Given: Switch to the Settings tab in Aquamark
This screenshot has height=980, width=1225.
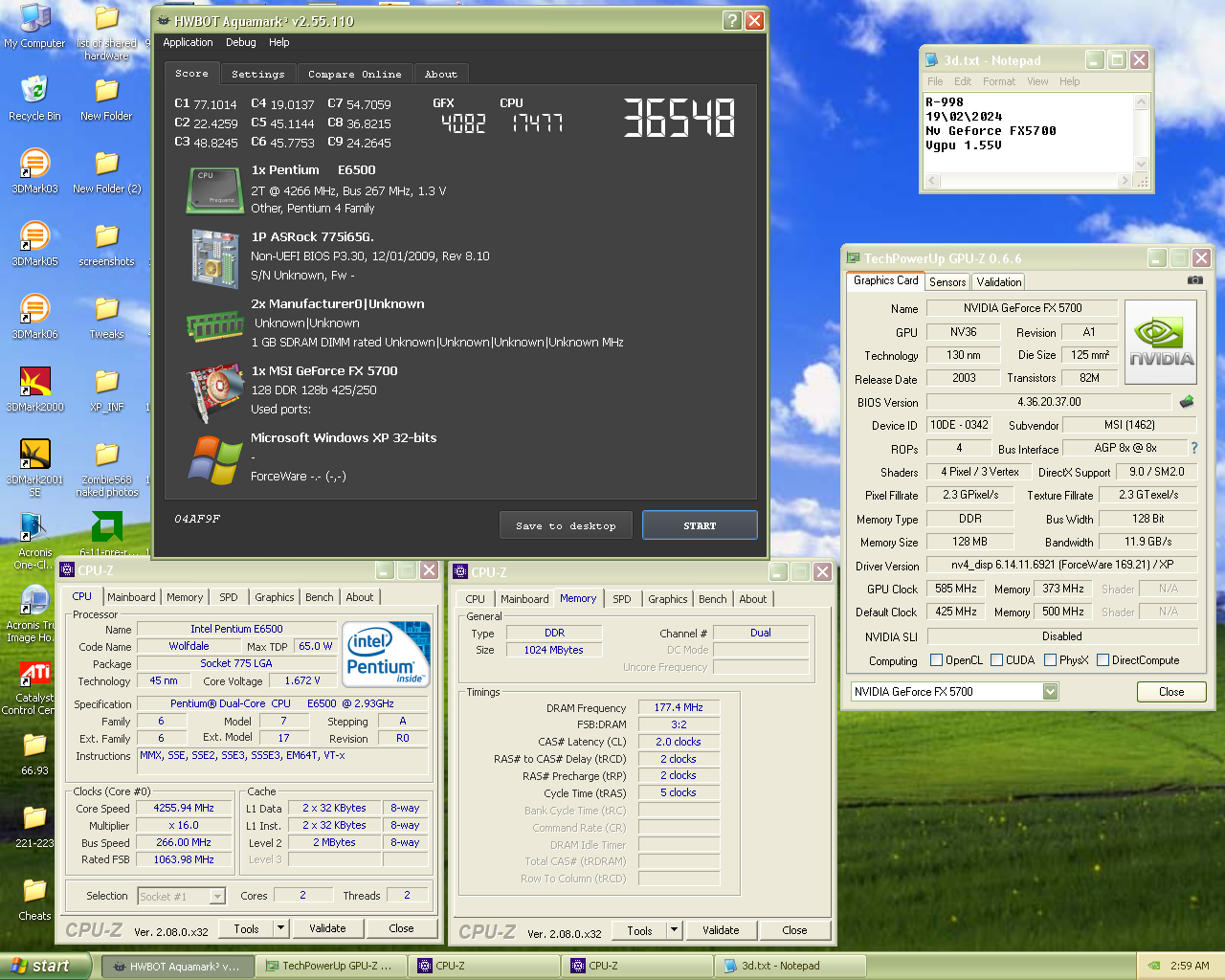Looking at the screenshot, I should [x=258, y=74].
